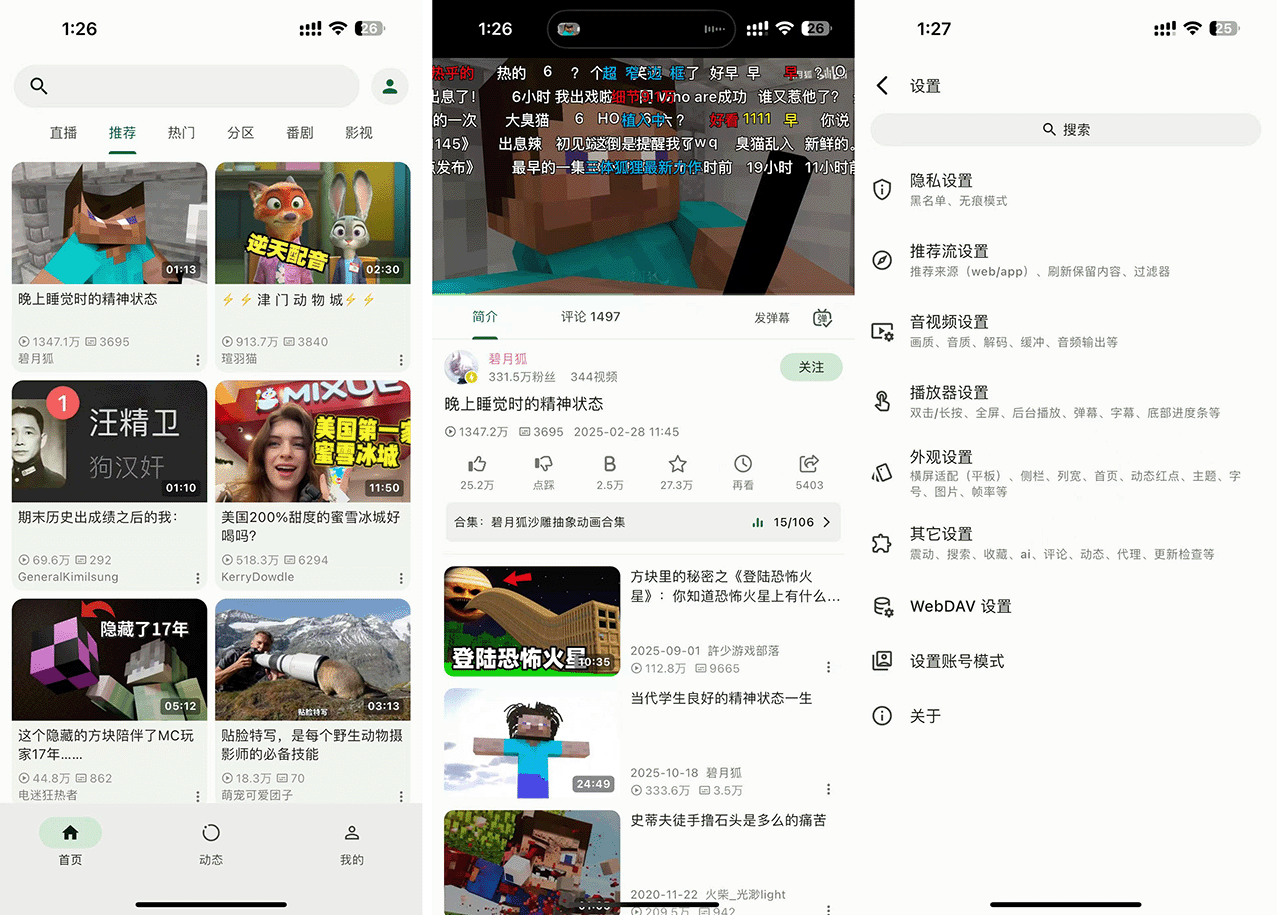Toggle the danmaku display icon
This screenshot has width=1277, height=915.
(x=823, y=318)
